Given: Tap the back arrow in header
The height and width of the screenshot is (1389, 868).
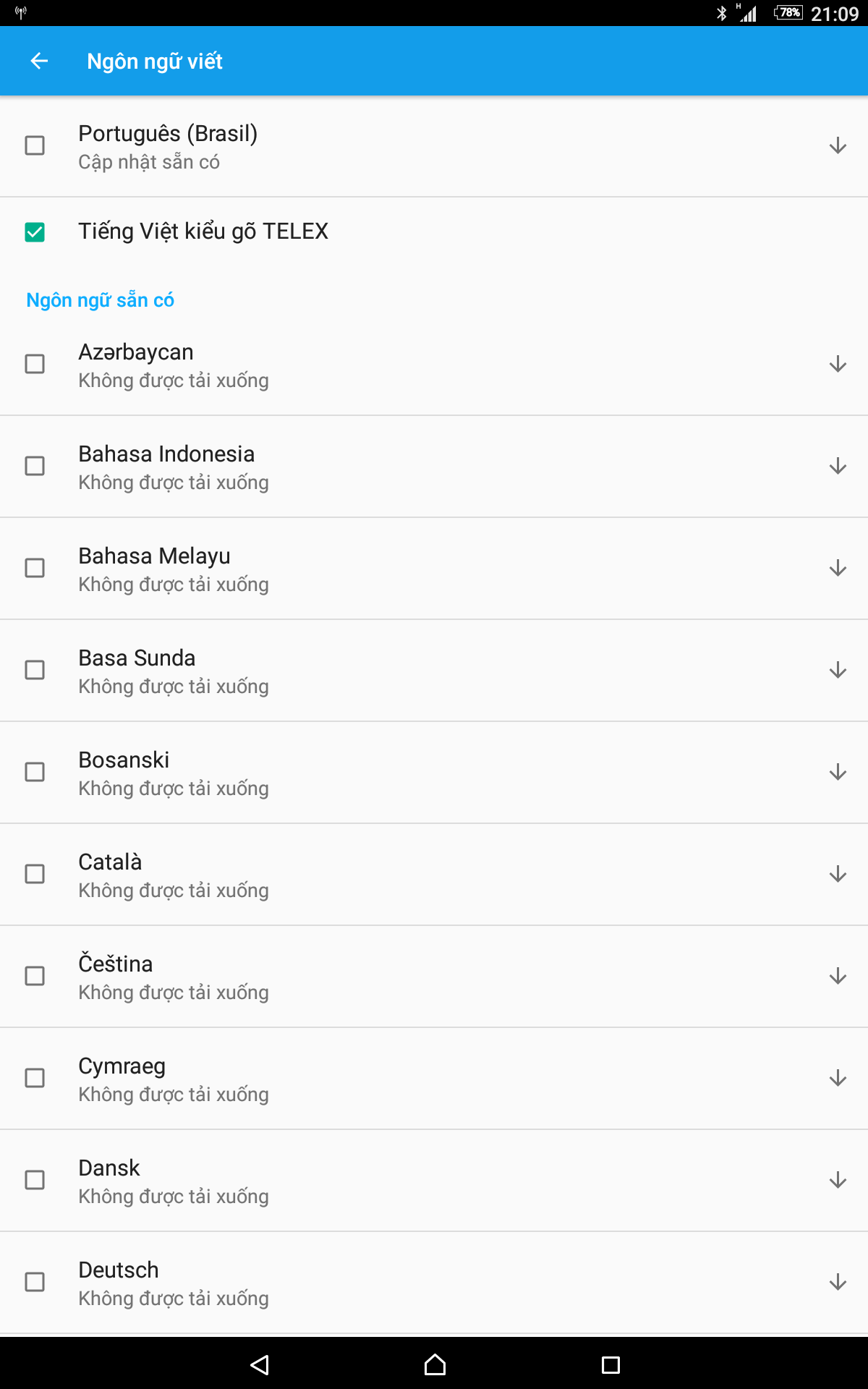Looking at the screenshot, I should point(39,61).
